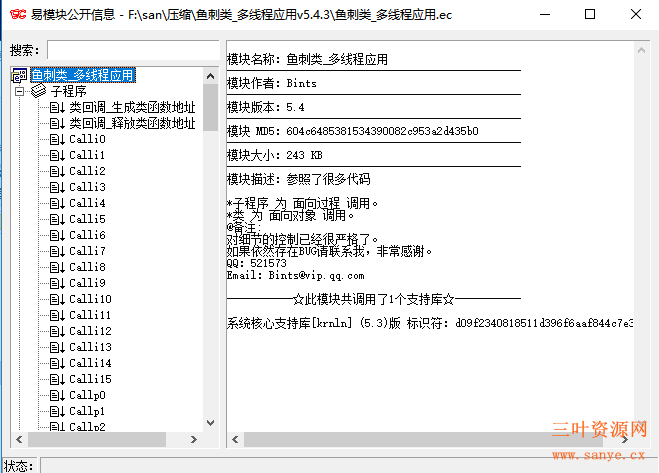Click the subroutine icon next to Calli12
The height and width of the screenshot is (473, 659).
point(57,331)
